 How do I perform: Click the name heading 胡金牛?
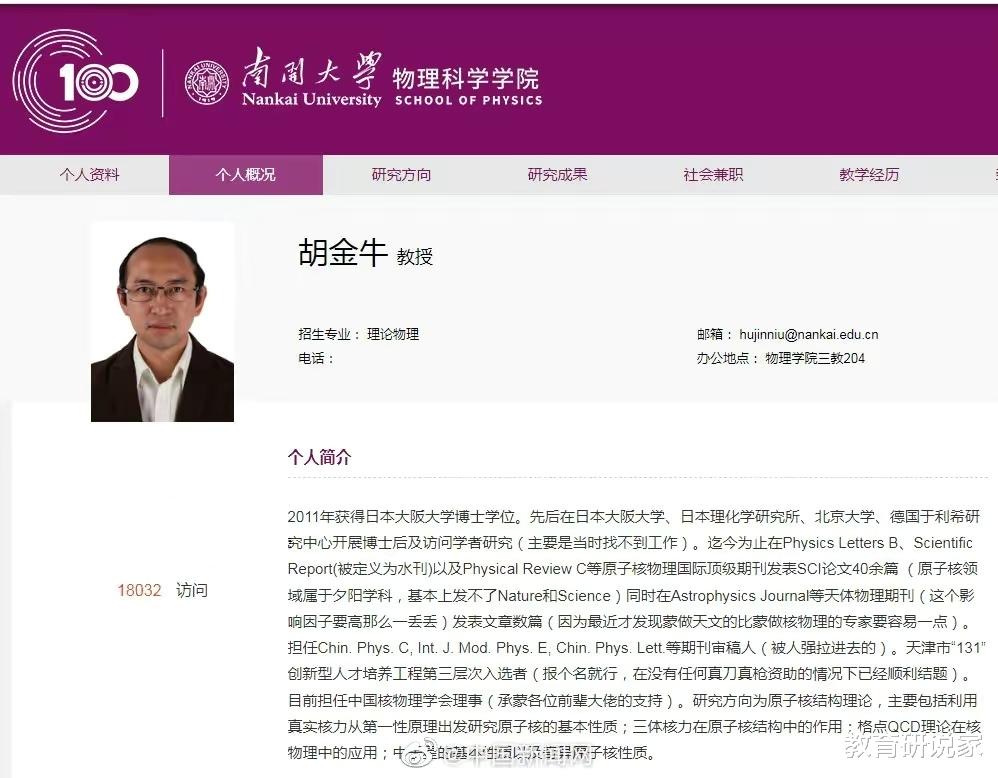[342, 252]
